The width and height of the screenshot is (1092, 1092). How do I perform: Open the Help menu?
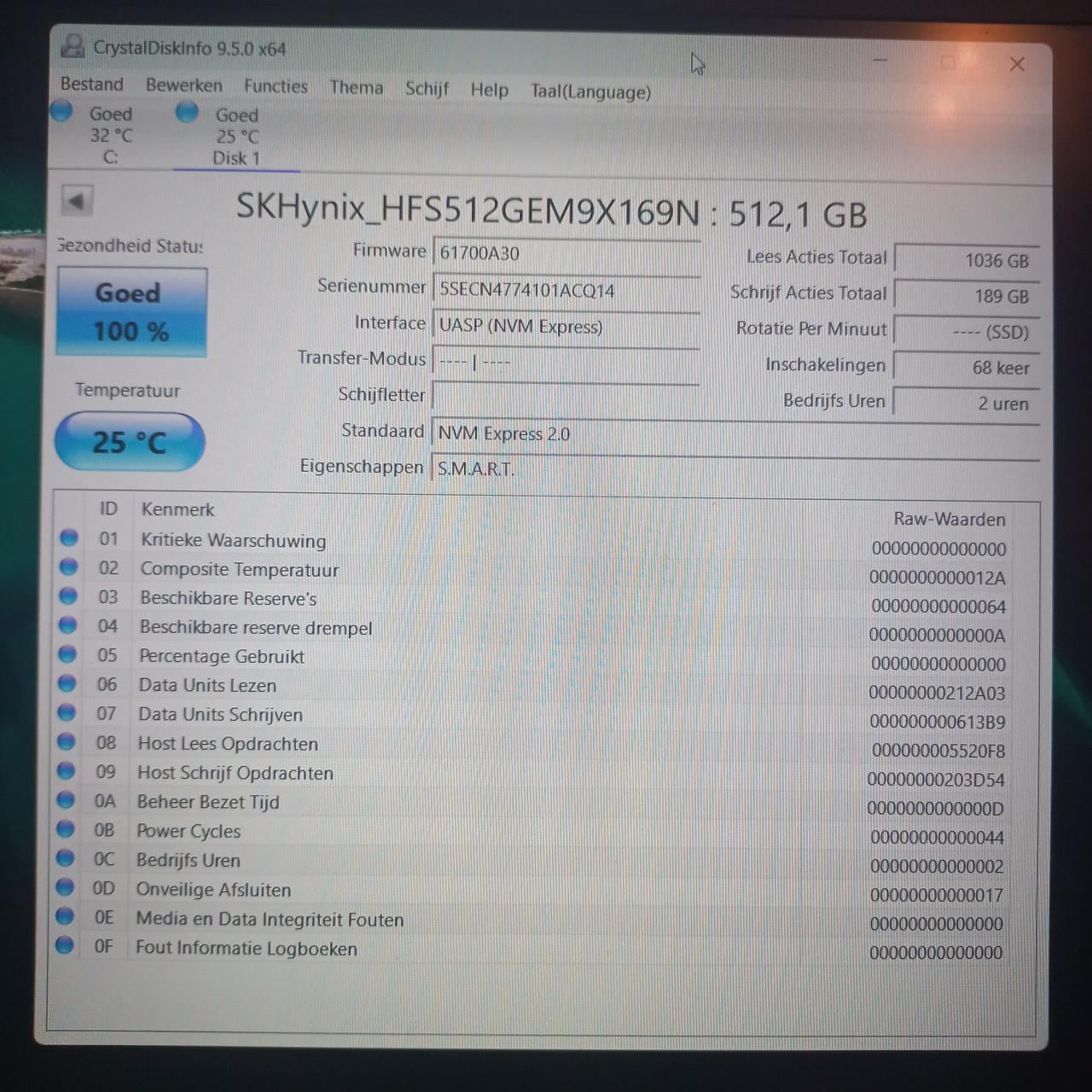click(x=489, y=90)
